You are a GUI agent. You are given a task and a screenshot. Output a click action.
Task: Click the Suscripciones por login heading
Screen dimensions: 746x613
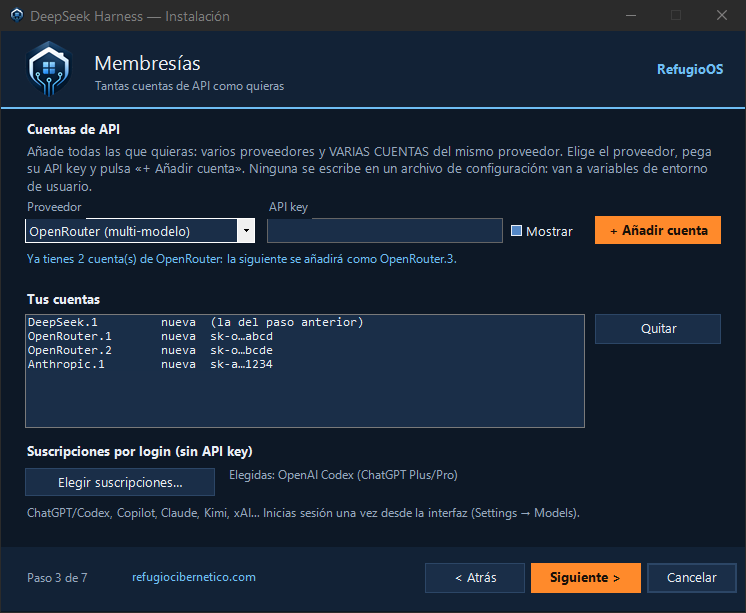tap(139, 451)
